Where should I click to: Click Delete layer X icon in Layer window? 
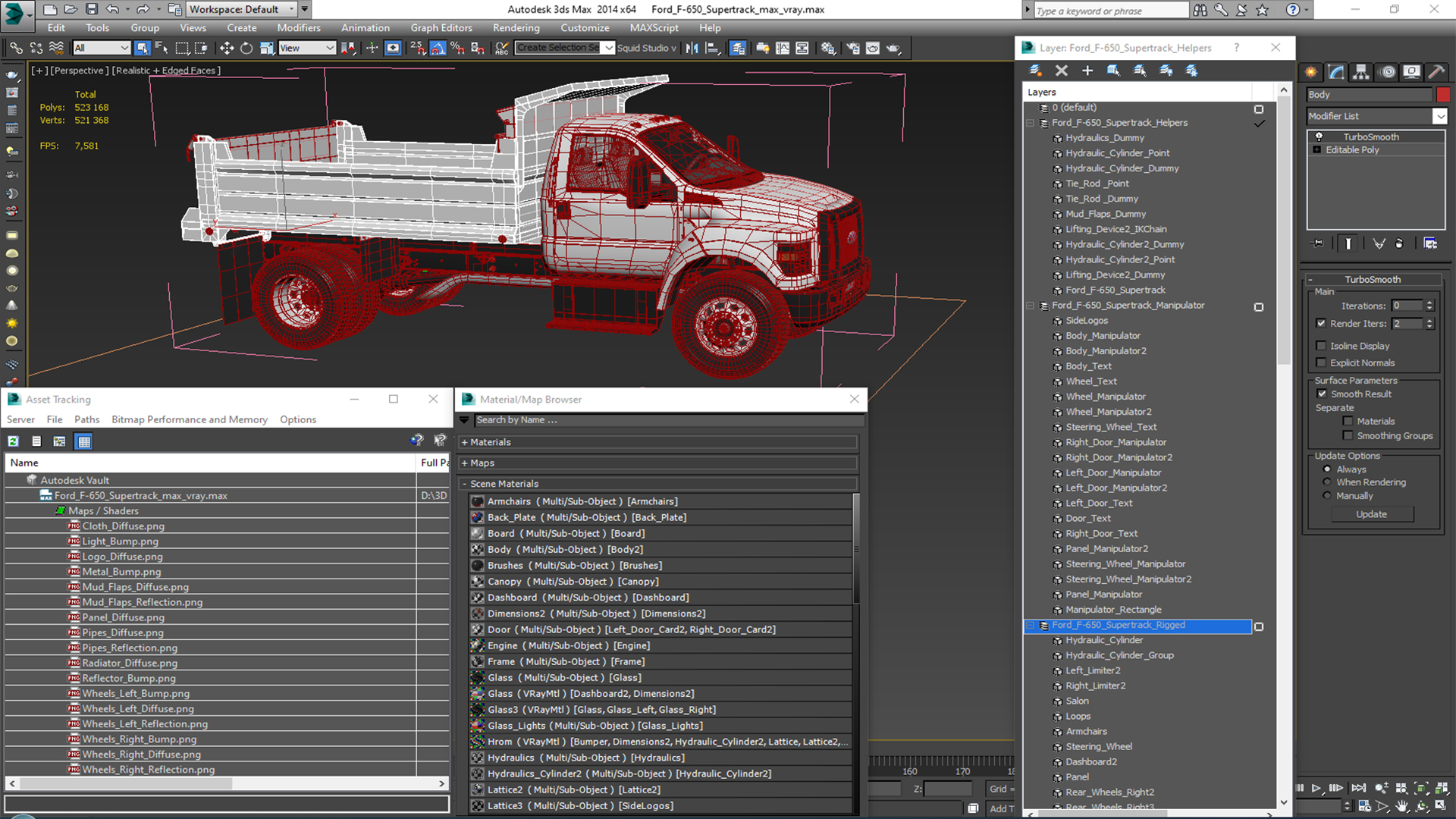coord(1062,71)
